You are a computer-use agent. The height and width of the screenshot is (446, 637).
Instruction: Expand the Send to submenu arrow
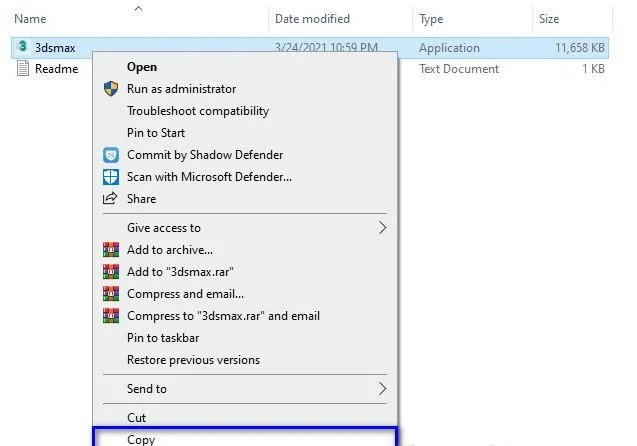click(x=382, y=389)
